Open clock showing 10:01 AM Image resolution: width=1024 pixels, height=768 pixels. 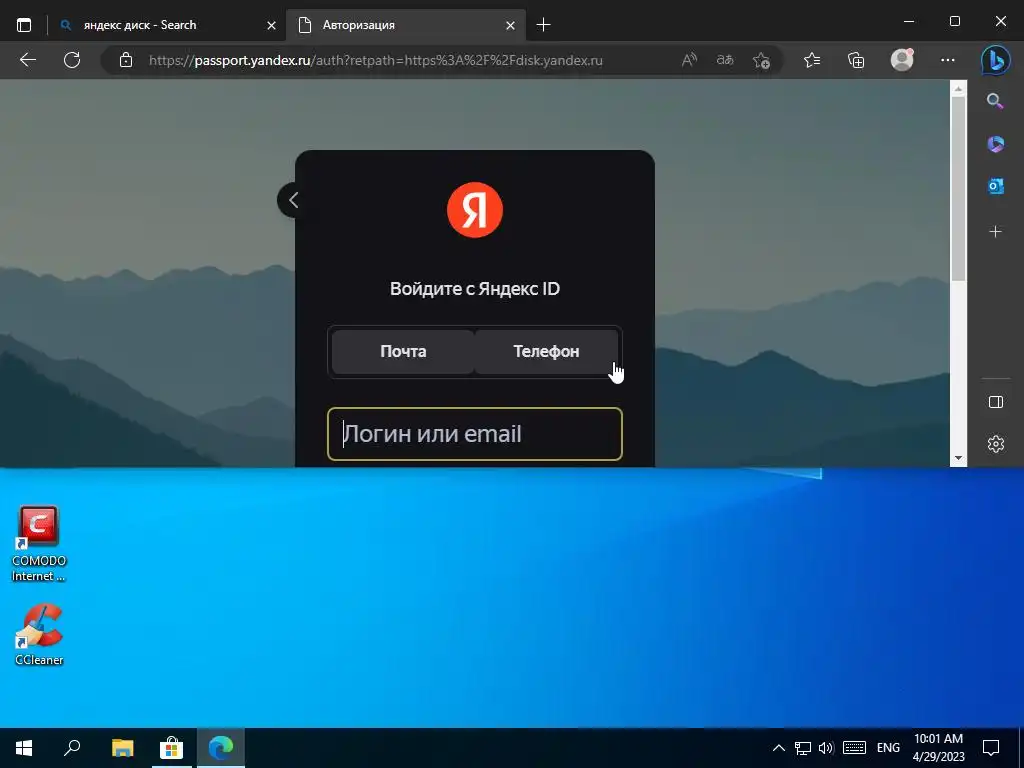pos(938,748)
